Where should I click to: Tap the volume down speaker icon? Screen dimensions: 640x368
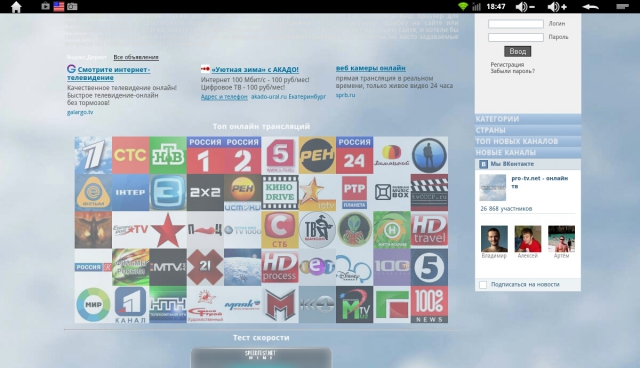click(x=525, y=7)
